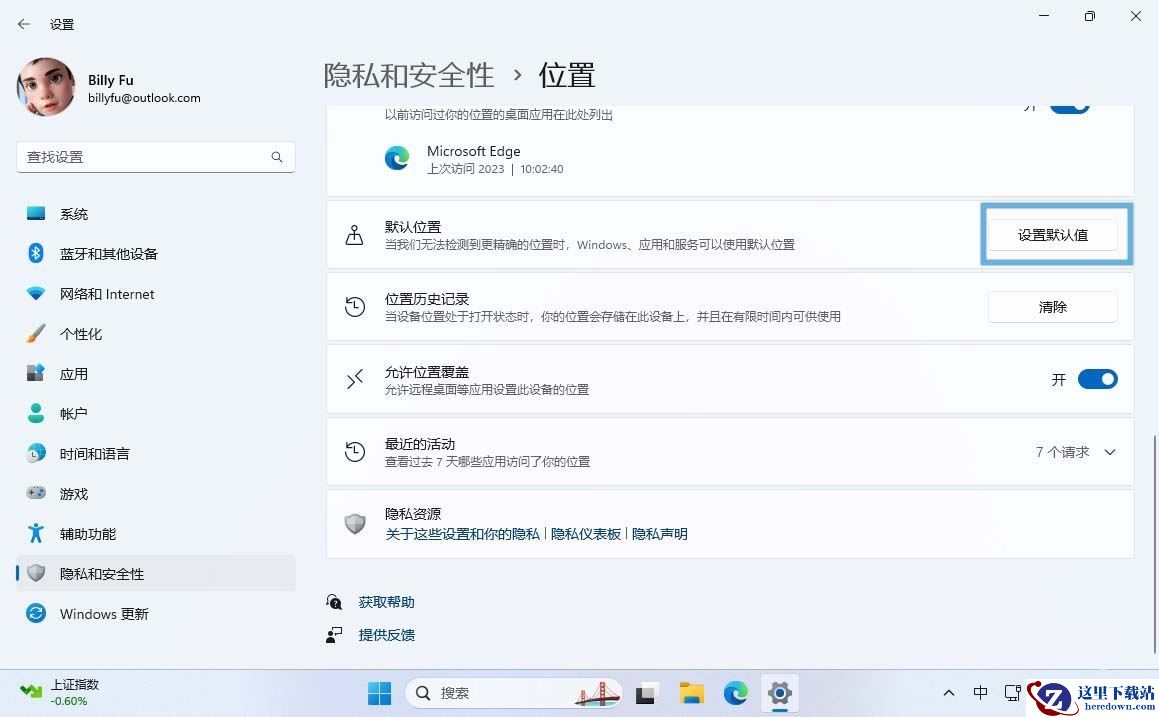This screenshot has width=1159, height=717.
Task: Click the taskbar 搜索 box
Action: click(514, 693)
